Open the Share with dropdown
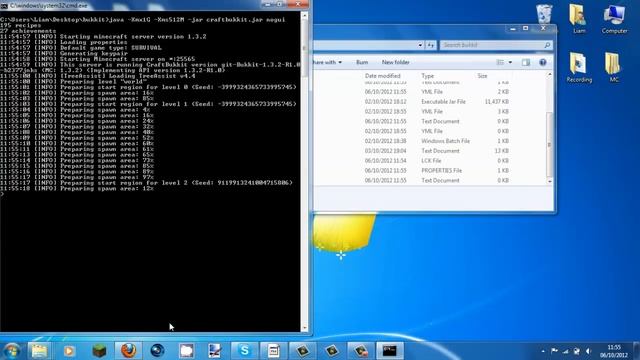The height and width of the screenshot is (360, 640). (x=327, y=62)
